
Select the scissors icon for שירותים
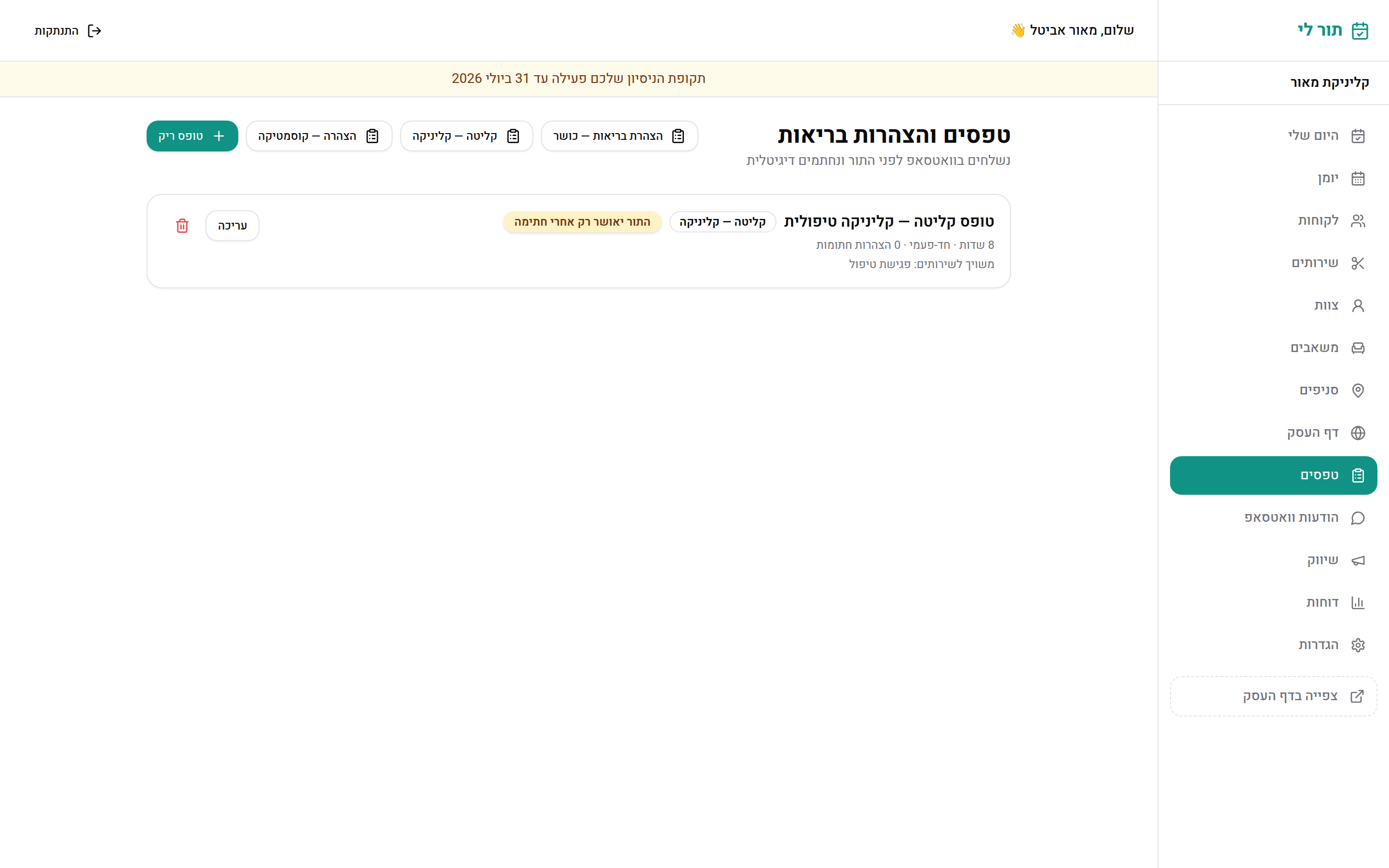tap(1358, 263)
